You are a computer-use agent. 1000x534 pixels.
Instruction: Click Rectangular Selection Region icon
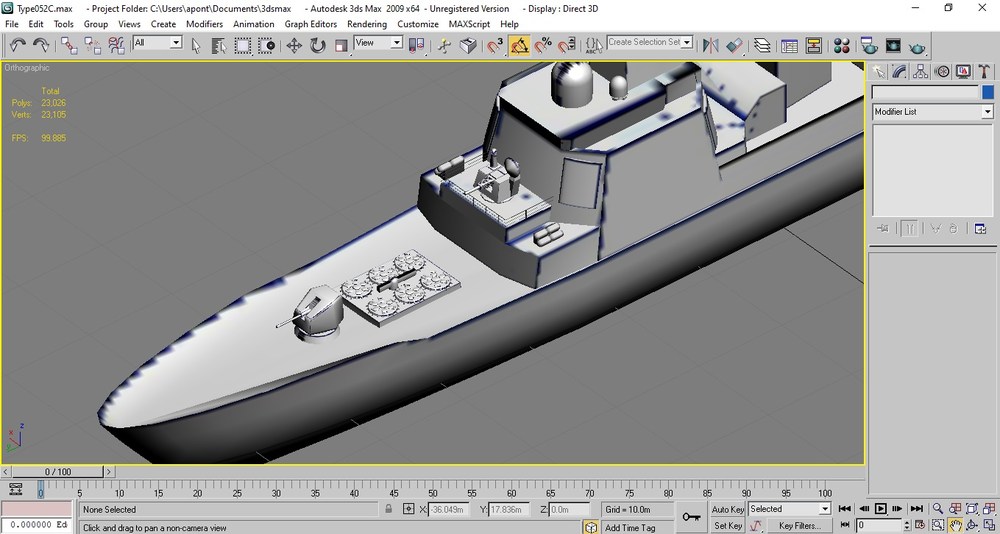coord(243,45)
